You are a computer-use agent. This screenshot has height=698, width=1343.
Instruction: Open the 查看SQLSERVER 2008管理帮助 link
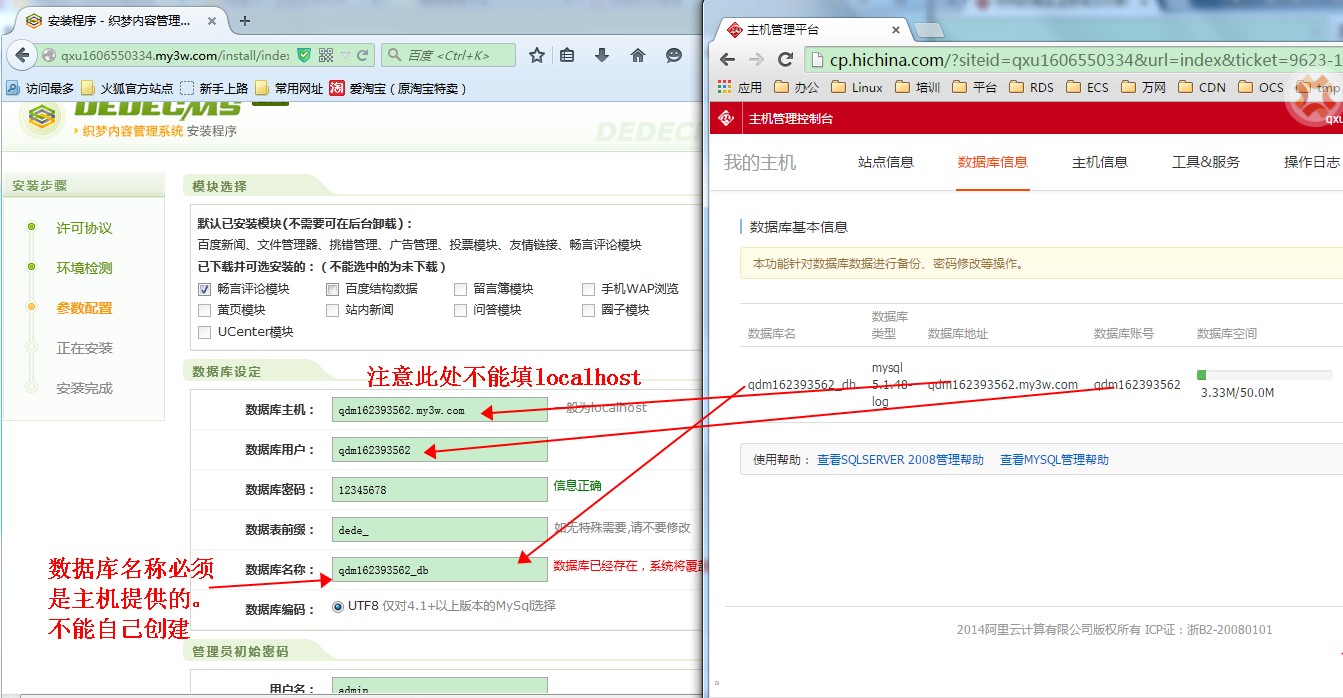[x=900, y=460]
